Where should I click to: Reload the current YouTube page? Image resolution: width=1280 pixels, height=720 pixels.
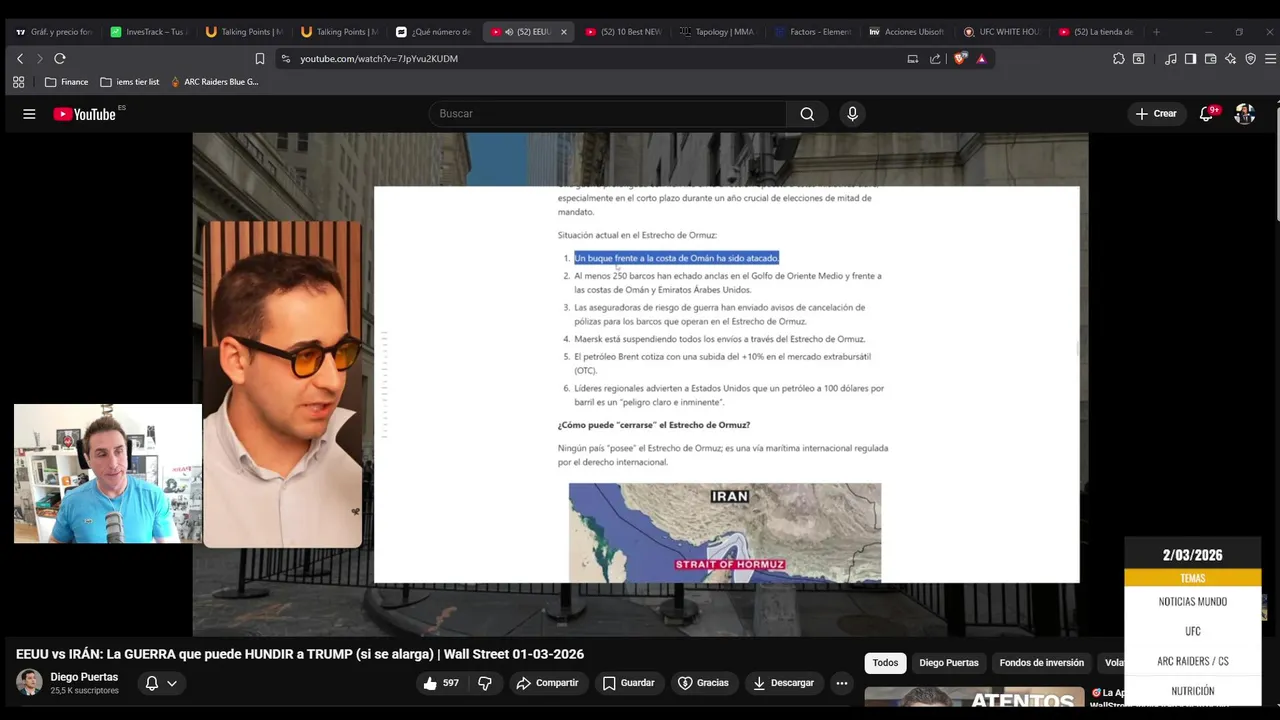coord(60,58)
